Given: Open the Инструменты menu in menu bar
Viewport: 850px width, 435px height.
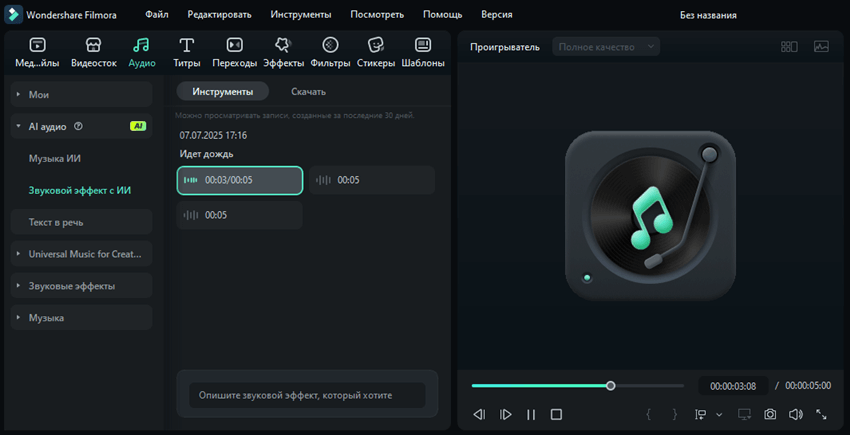Looking at the screenshot, I should [x=301, y=15].
